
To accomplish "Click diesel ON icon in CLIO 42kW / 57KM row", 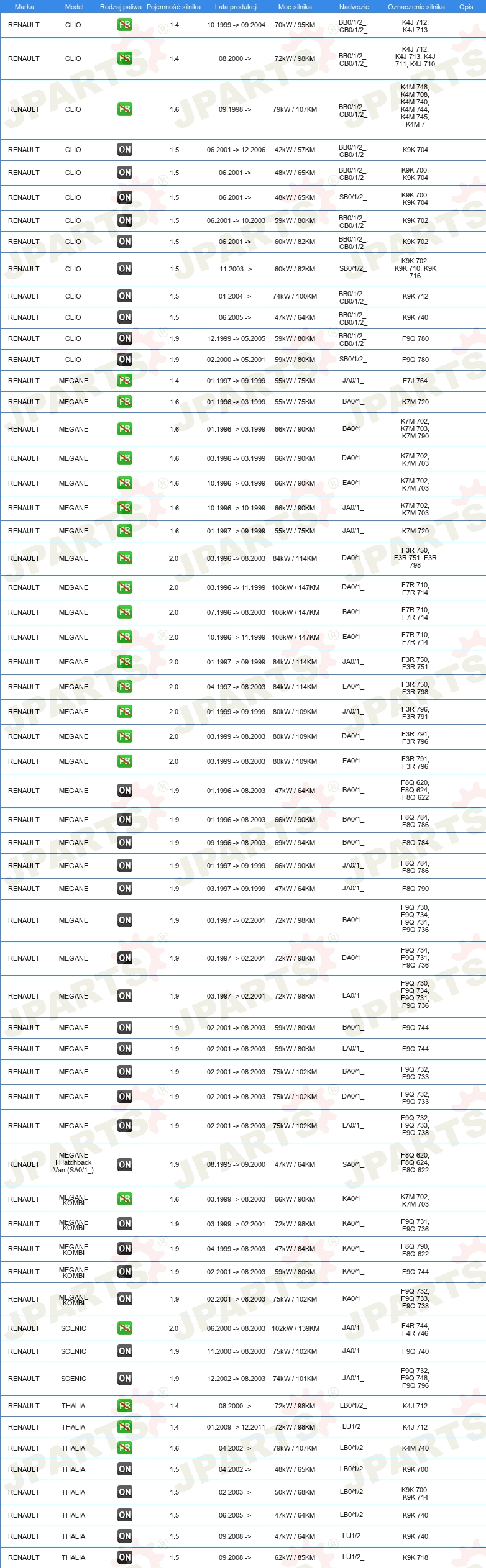I will (124, 150).
